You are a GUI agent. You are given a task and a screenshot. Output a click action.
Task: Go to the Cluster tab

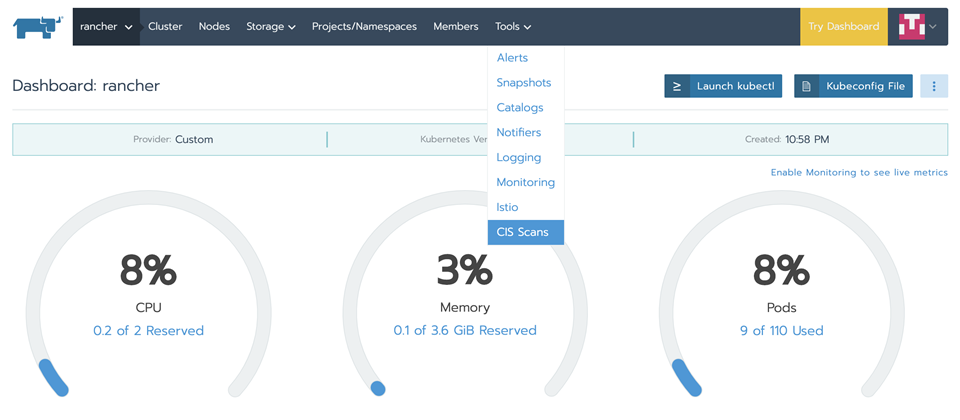[x=165, y=26]
